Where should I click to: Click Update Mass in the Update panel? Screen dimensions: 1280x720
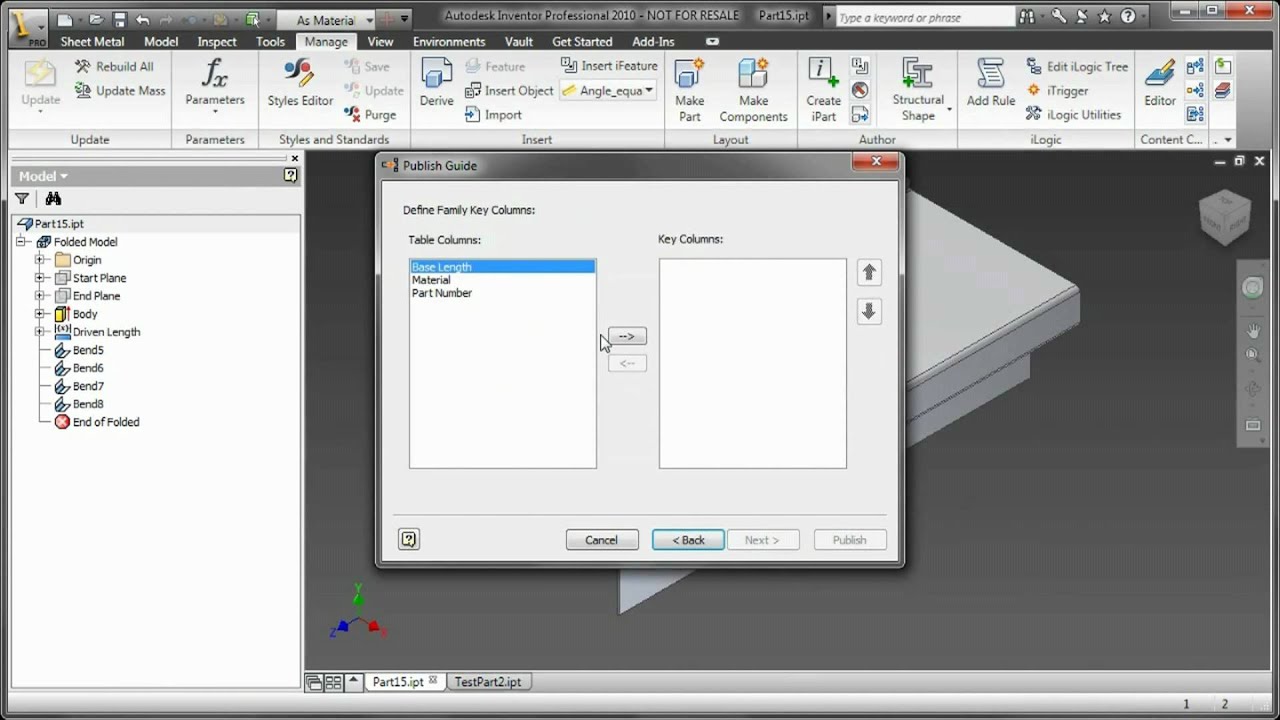coord(120,90)
